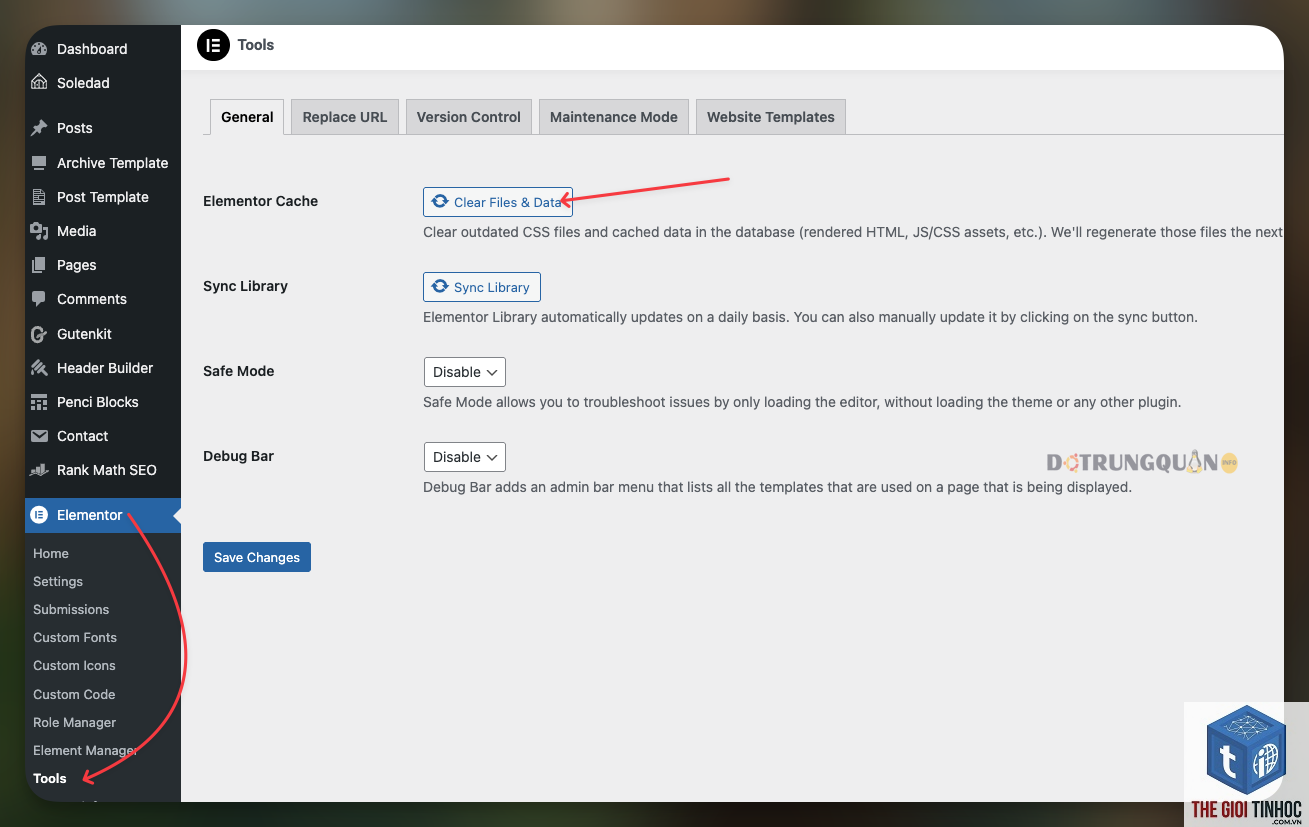Viewport: 1309px width, 827px height.
Task: Click the Safe Mode setting label
Action: point(238,371)
